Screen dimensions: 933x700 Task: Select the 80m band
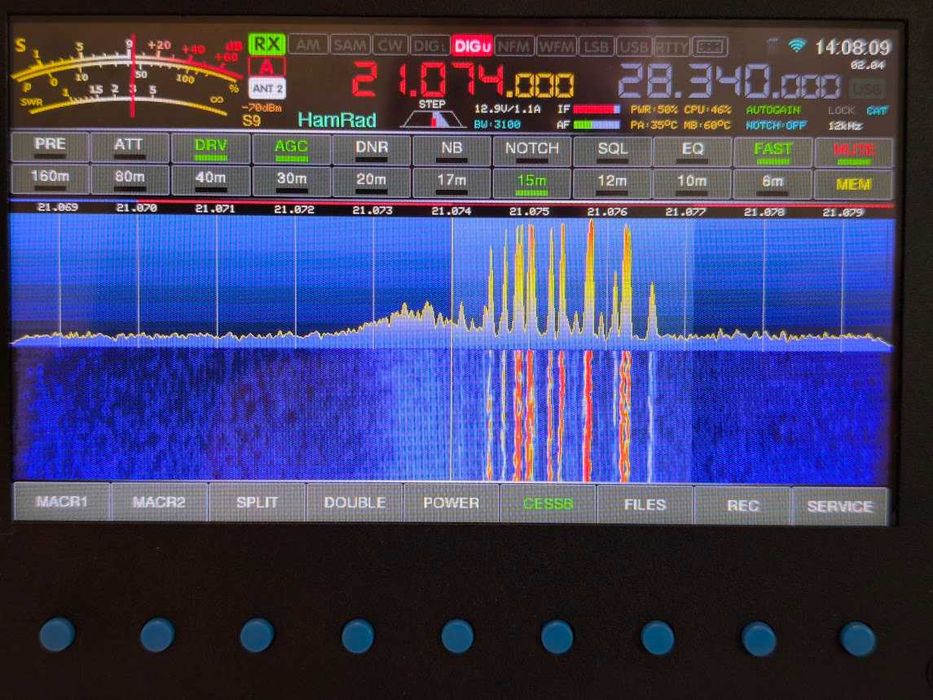[x=130, y=179]
